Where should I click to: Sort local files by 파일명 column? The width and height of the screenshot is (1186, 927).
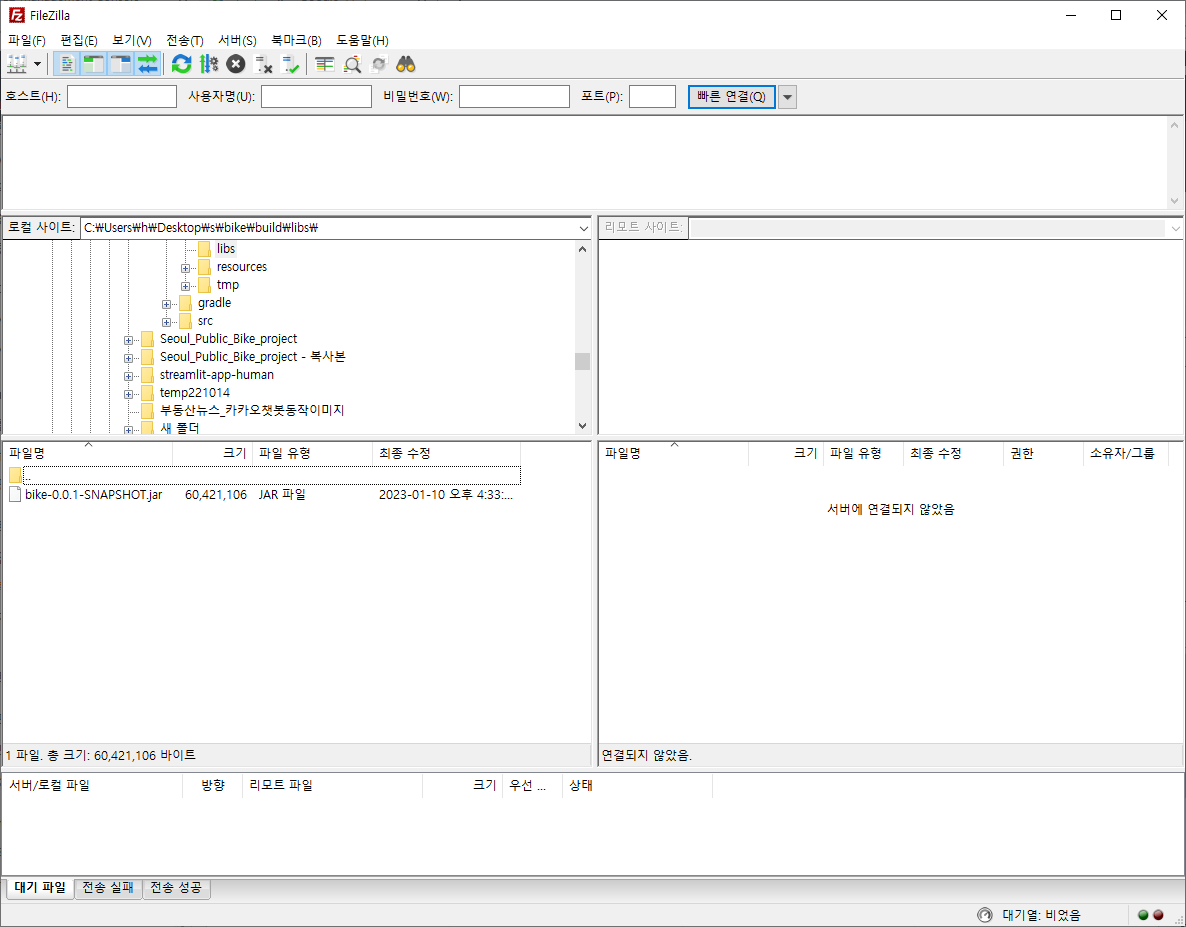[88, 454]
